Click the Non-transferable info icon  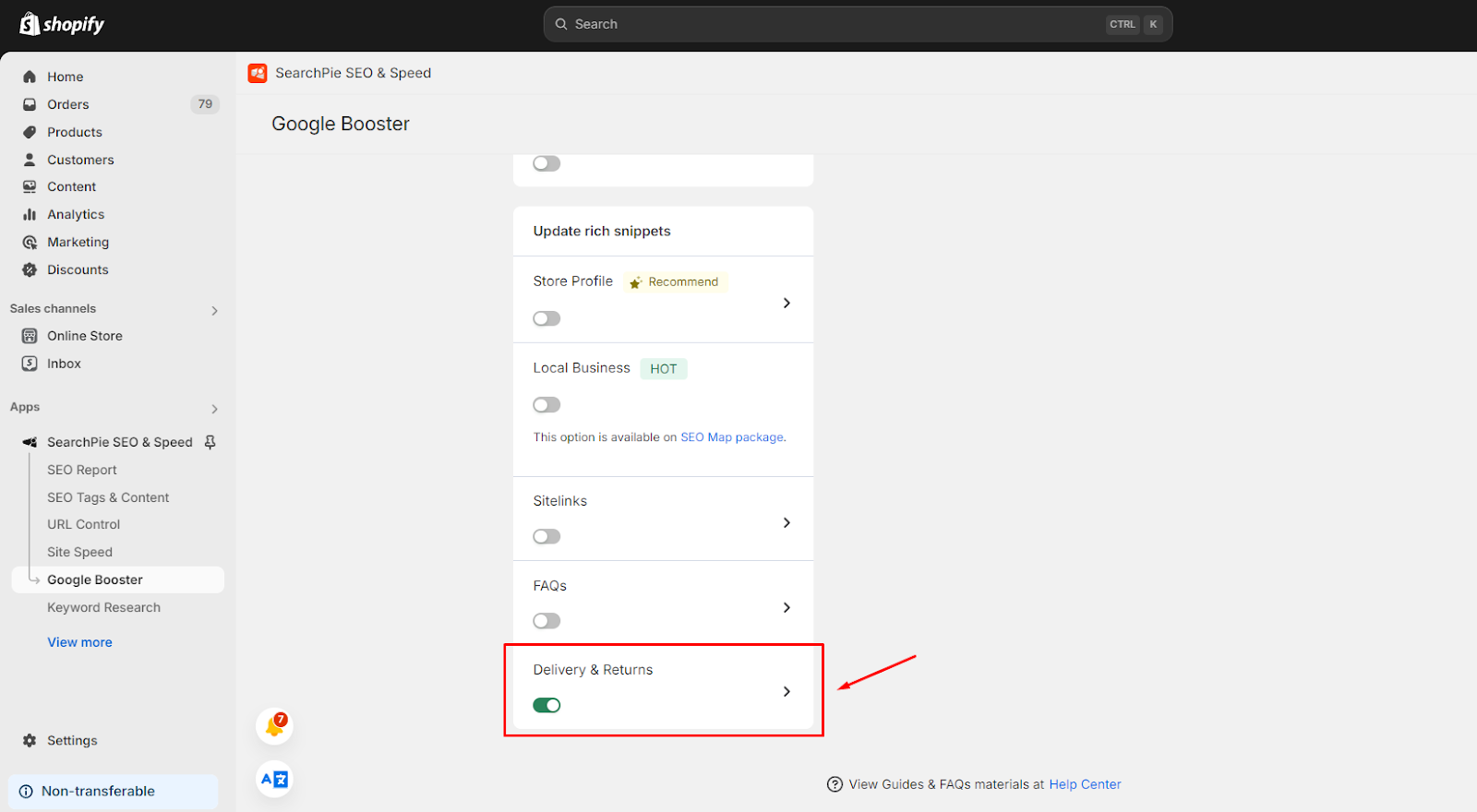[x=26, y=792]
